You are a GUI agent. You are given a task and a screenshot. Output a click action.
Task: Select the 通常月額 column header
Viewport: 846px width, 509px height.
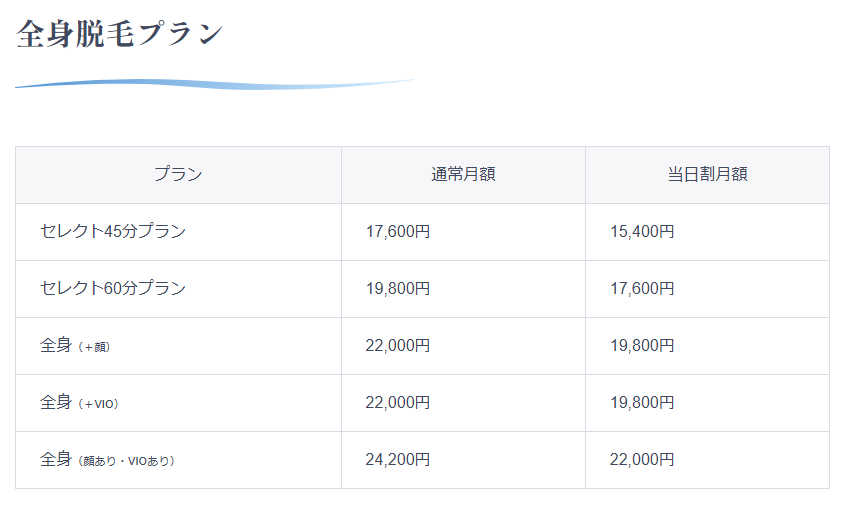point(463,174)
